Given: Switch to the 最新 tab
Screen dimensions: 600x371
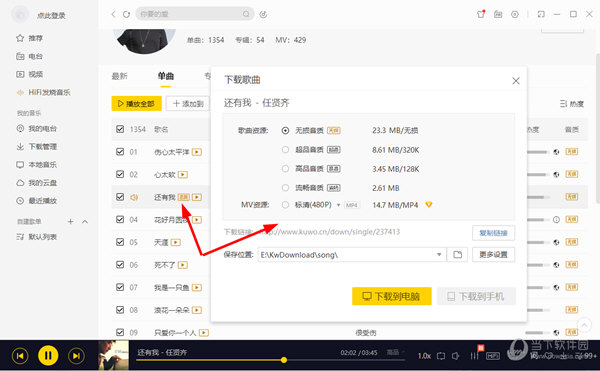Looking at the screenshot, I should 119,76.
